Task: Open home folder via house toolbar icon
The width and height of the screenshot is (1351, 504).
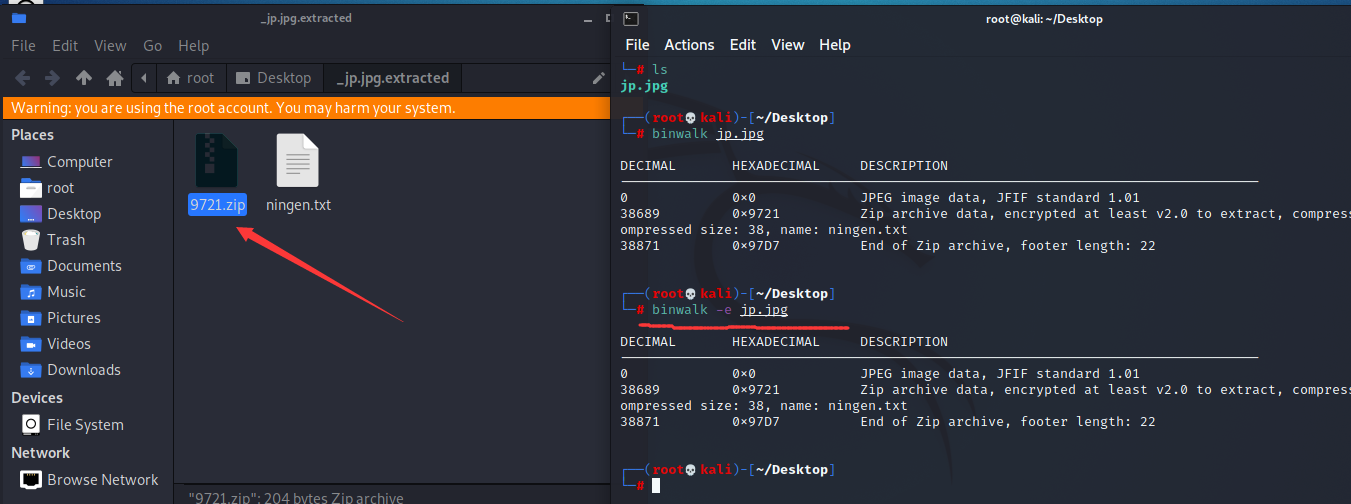Action: click(115, 78)
